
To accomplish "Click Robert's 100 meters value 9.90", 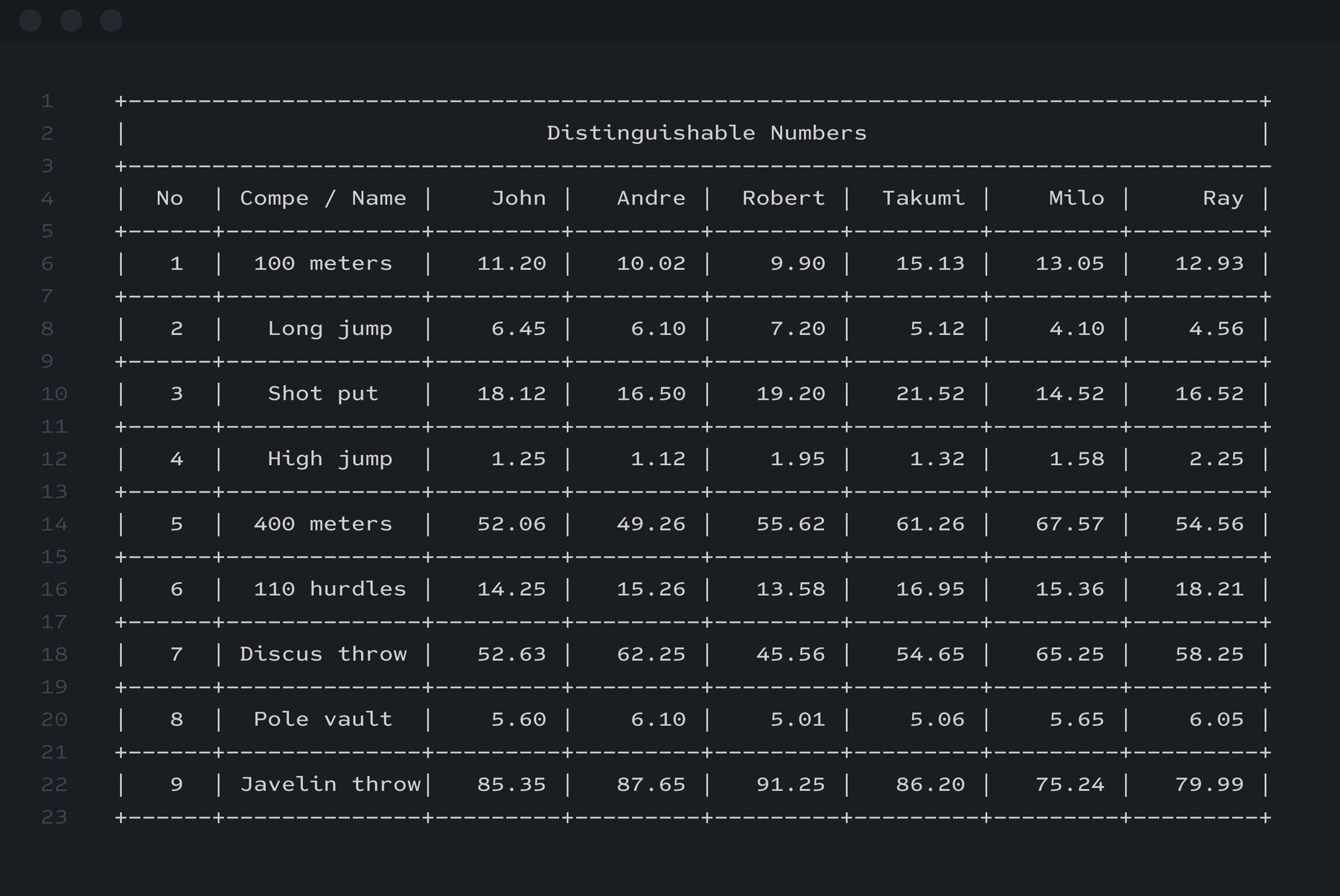I will (x=797, y=263).
